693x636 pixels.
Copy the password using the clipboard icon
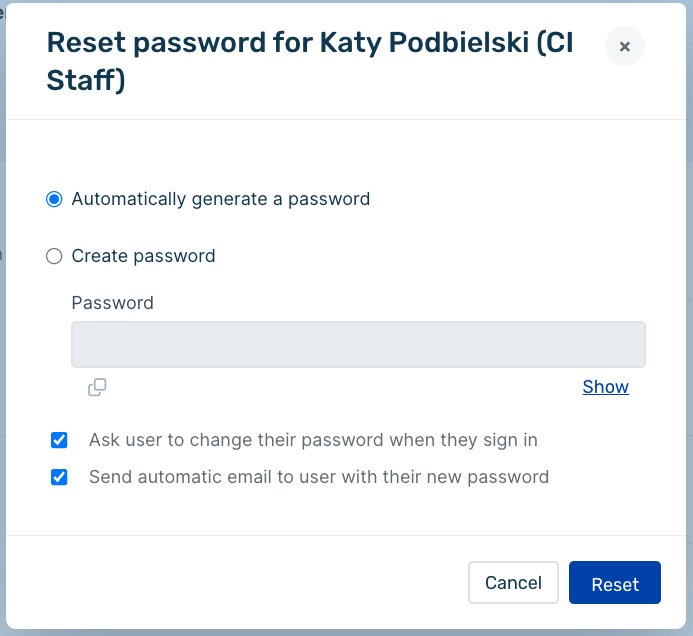pyautogui.click(x=97, y=387)
